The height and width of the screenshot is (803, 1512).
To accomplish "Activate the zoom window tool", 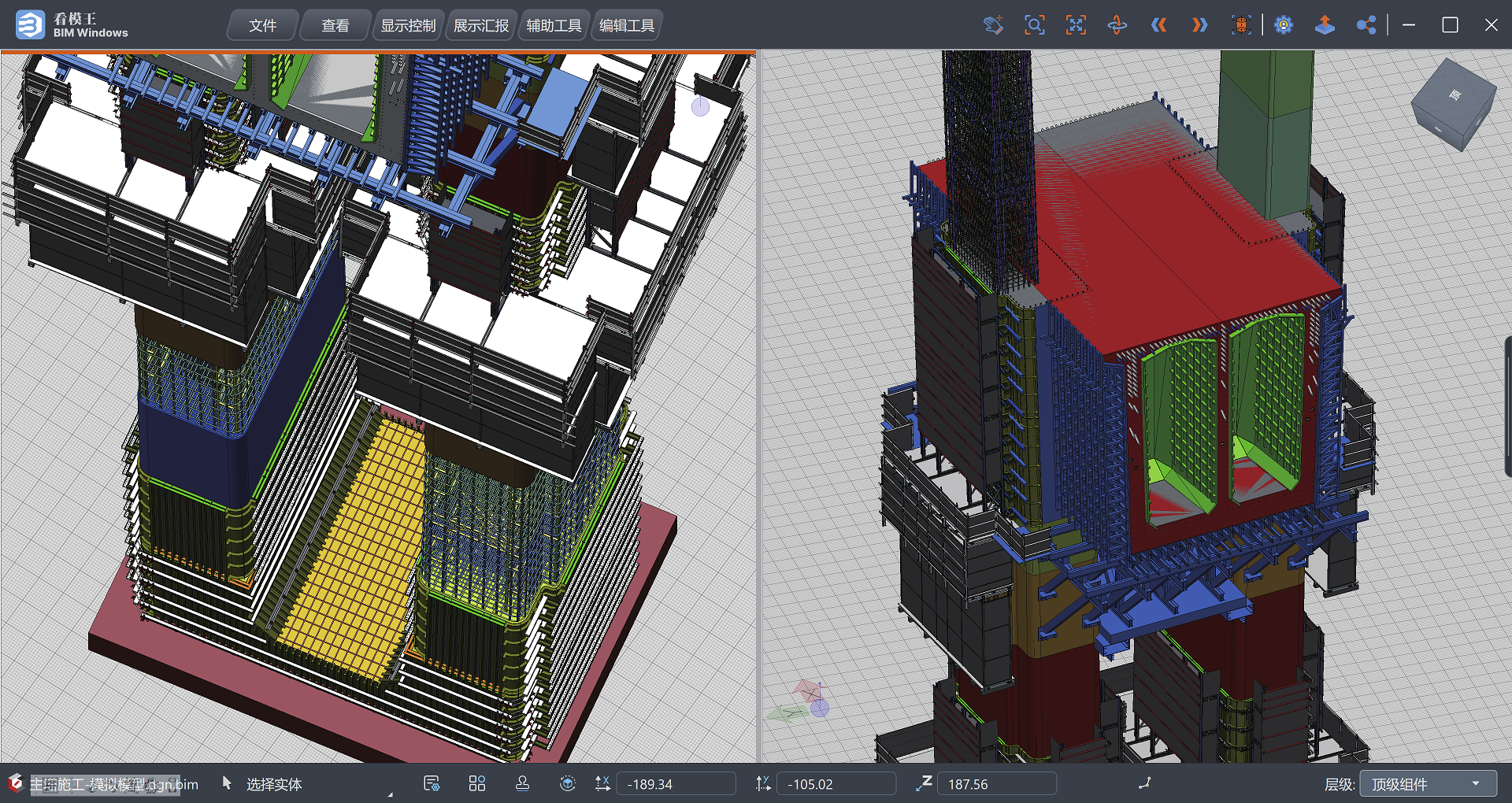I will [1034, 25].
